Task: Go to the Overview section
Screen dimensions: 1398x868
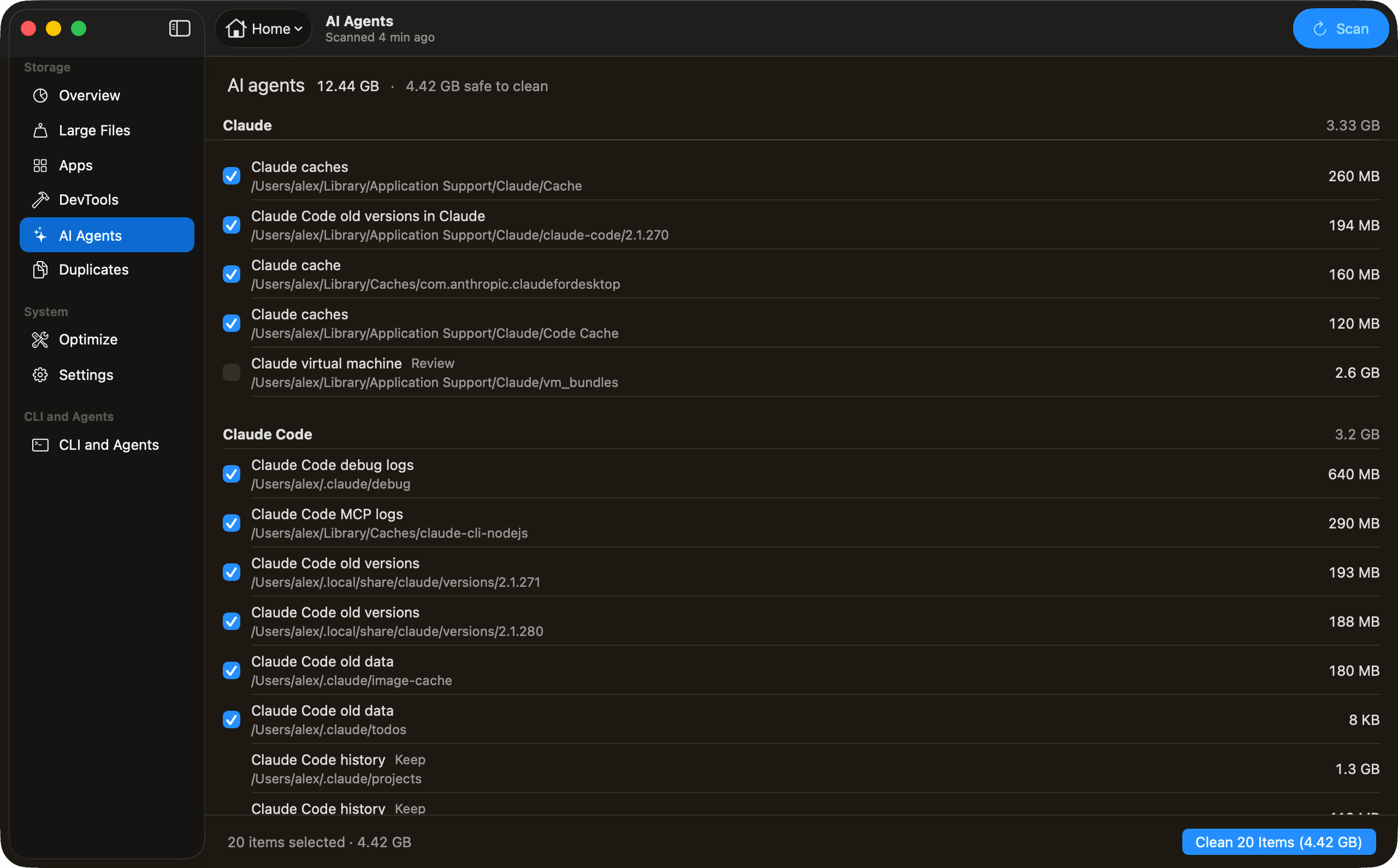Action: (107, 96)
